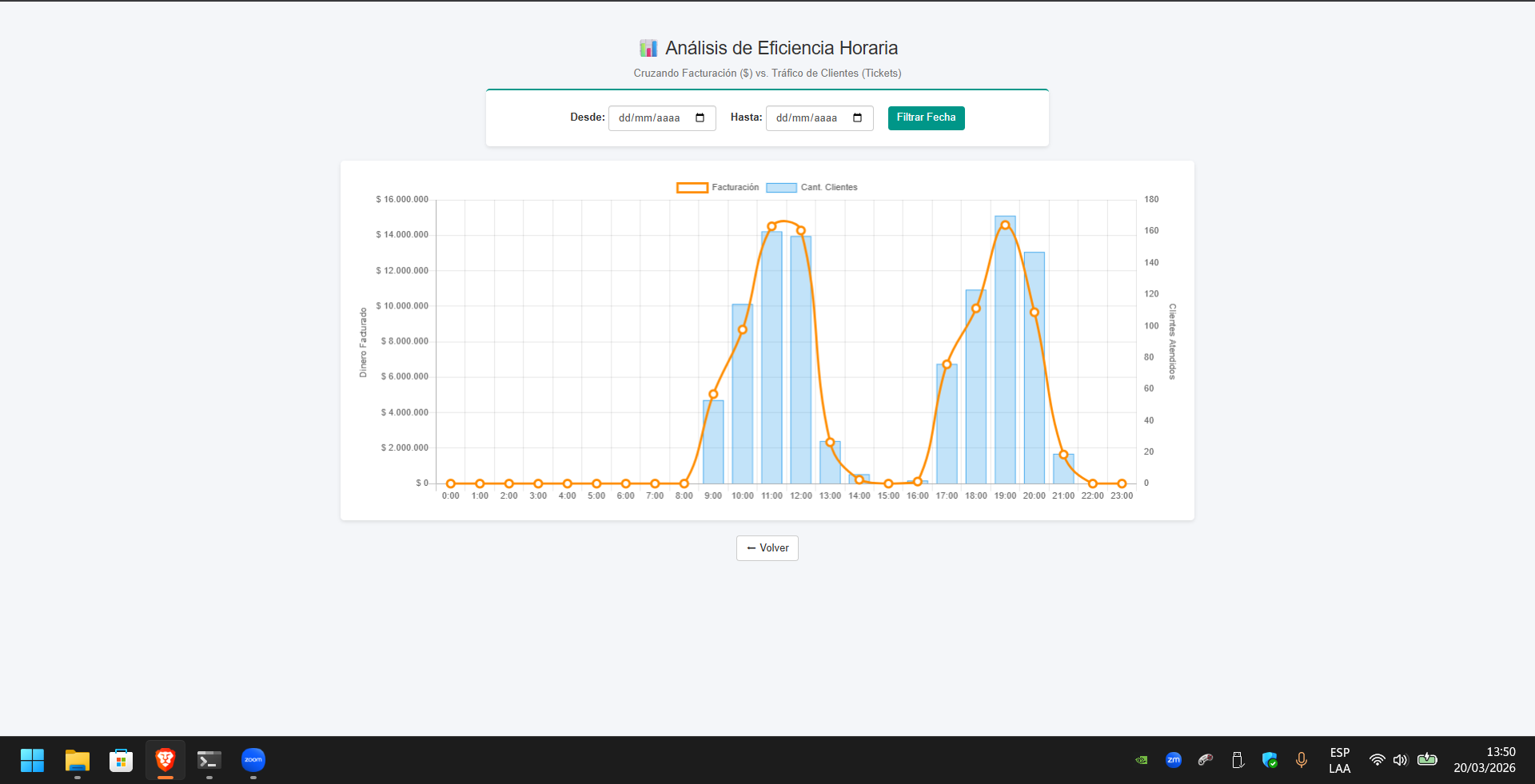Screen dimensions: 1535x784
Task: Launch Microsoft Store from the taskbar
Action: (x=122, y=760)
